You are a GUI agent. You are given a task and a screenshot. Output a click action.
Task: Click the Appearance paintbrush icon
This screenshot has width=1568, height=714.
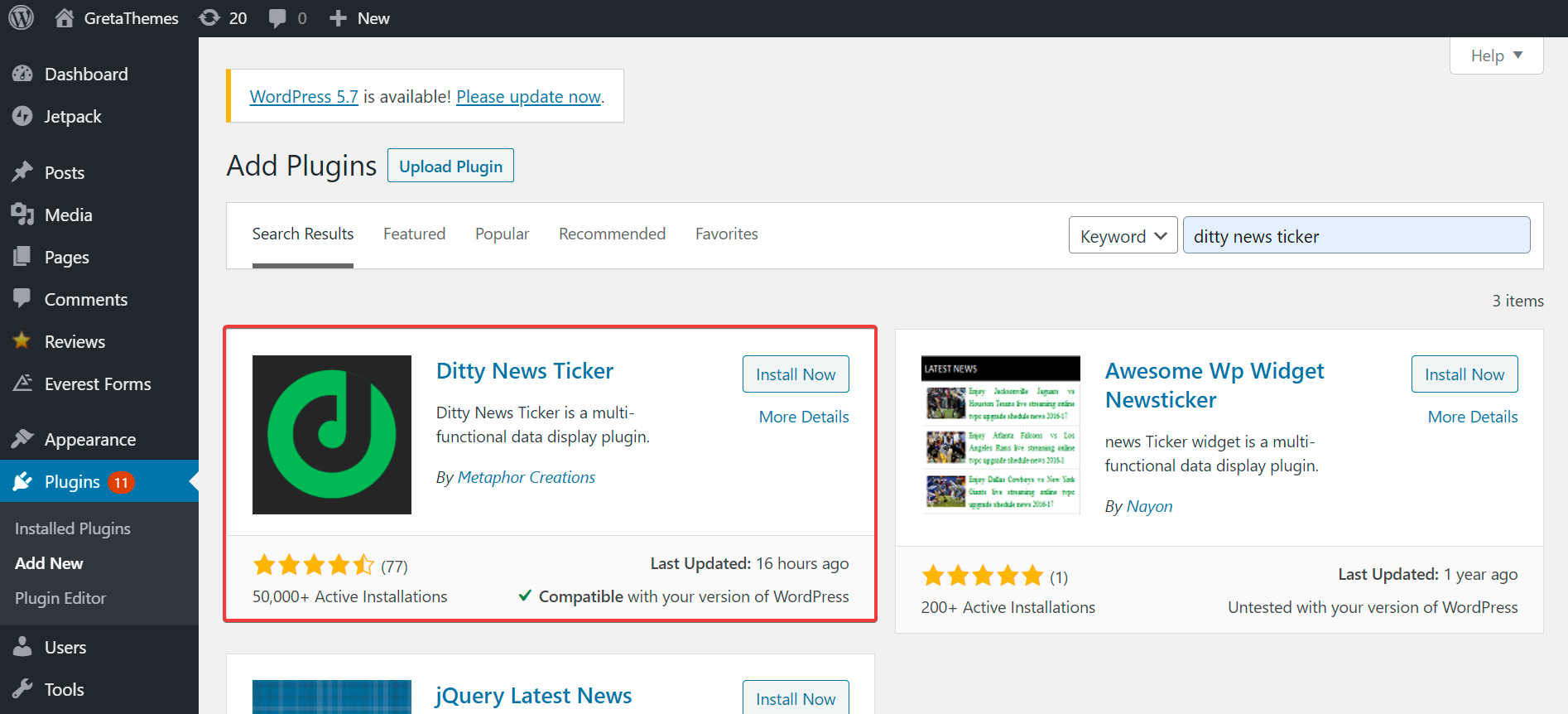pos(22,438)
